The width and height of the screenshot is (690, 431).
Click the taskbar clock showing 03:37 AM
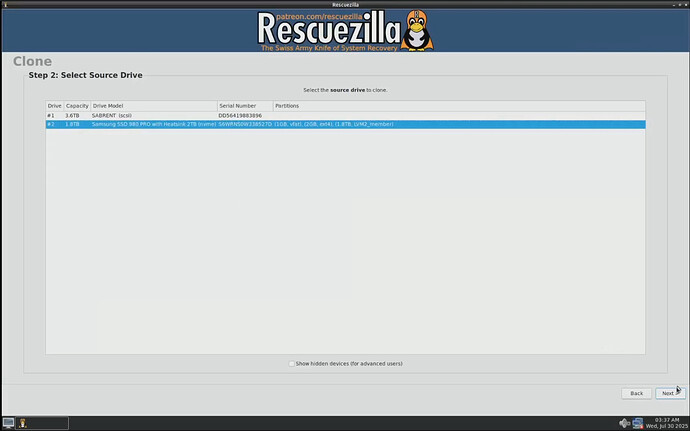click(x=667, y=423)
